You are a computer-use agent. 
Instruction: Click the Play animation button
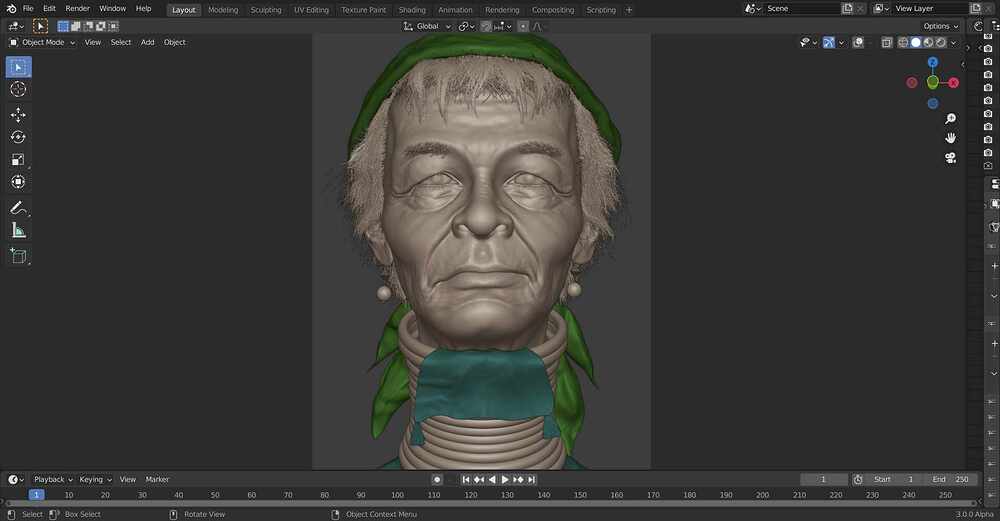[505, 480]
